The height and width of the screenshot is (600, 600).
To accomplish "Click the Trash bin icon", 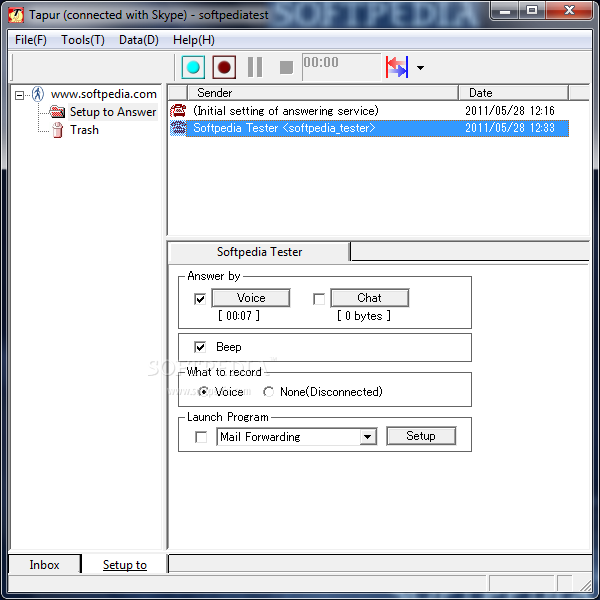I will click(58, 130).
